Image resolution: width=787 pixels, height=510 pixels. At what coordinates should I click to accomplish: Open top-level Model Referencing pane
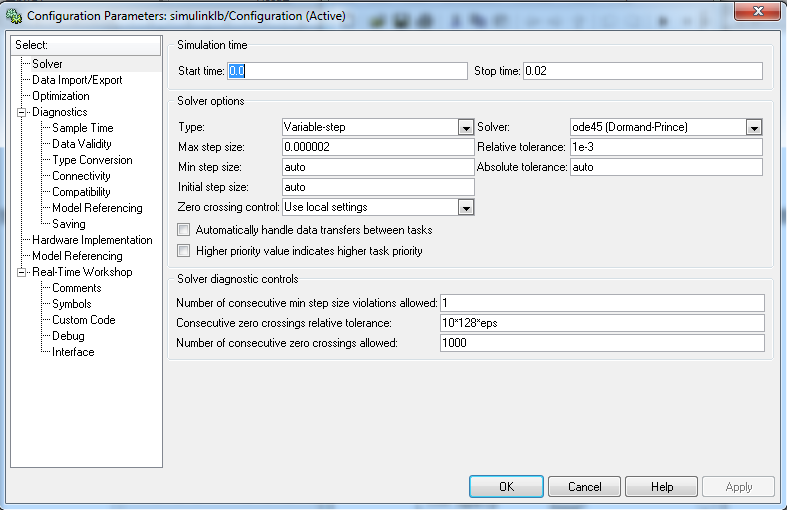coord(77,256)
